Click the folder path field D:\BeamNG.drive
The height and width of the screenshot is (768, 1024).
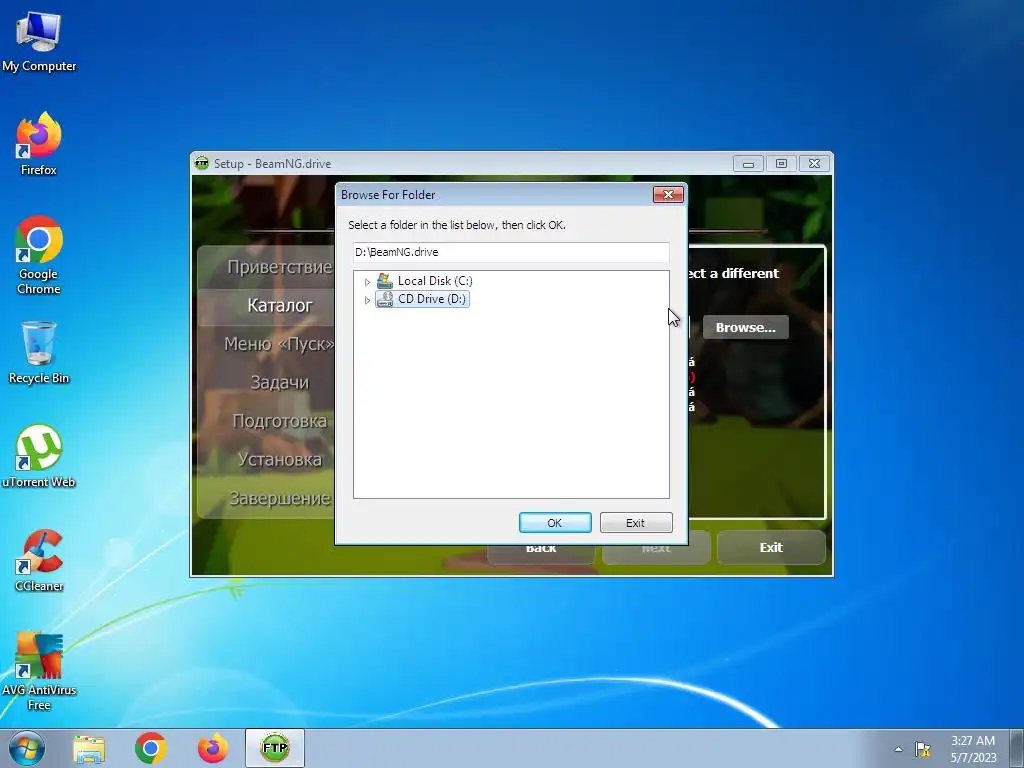(x=511, y=252)
